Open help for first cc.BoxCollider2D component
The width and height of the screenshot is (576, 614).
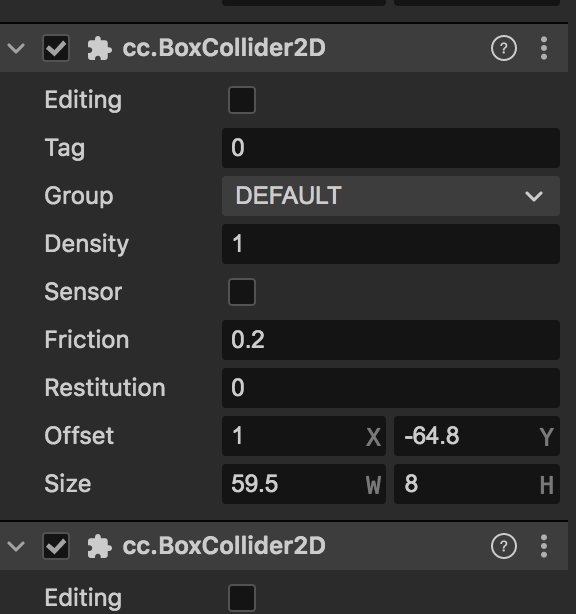pos(504,48)
